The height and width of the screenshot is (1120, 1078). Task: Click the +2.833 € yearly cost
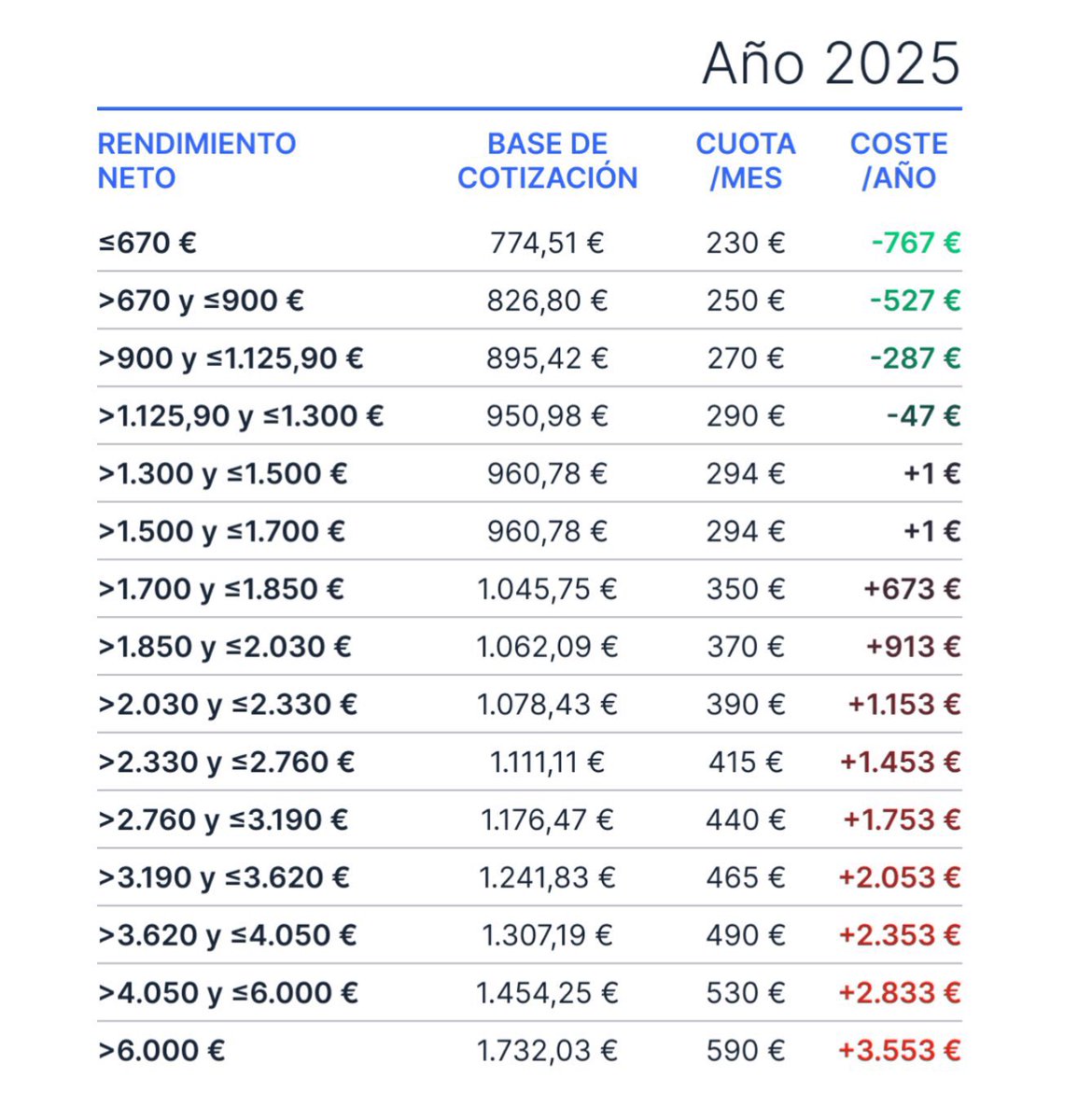click(900, 993)
